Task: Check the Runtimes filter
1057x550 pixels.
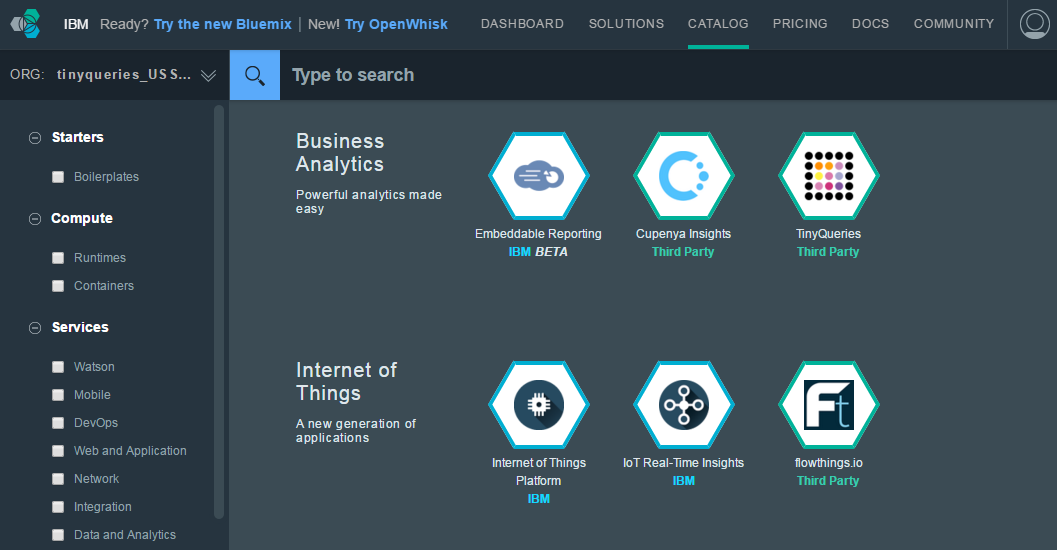Action: 58,257
